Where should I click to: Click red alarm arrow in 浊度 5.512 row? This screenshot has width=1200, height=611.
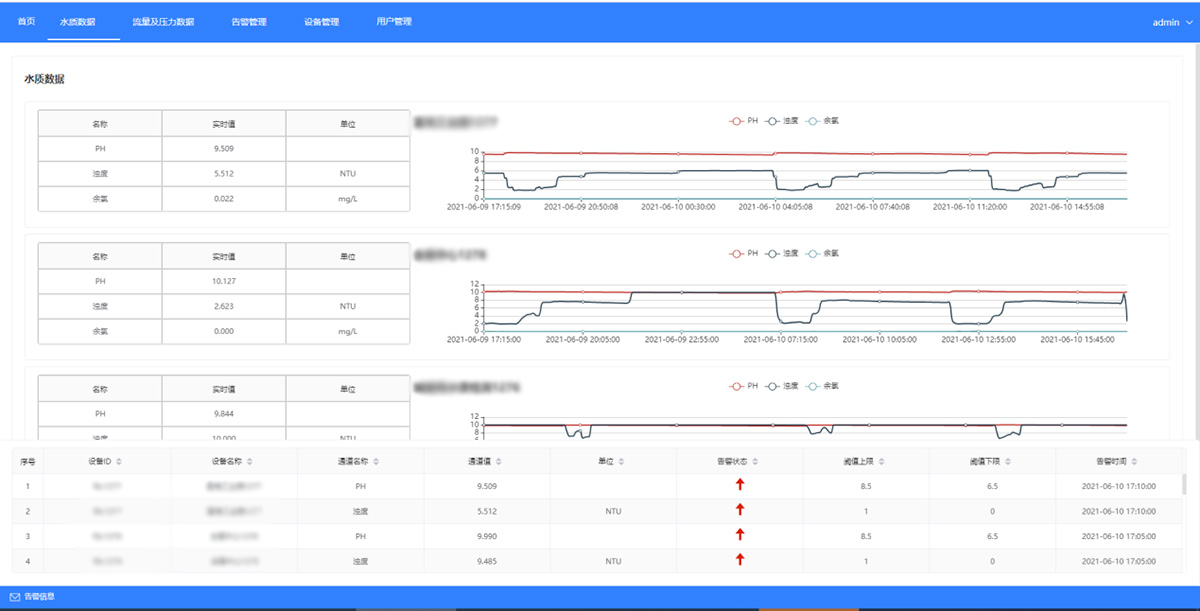740,510
